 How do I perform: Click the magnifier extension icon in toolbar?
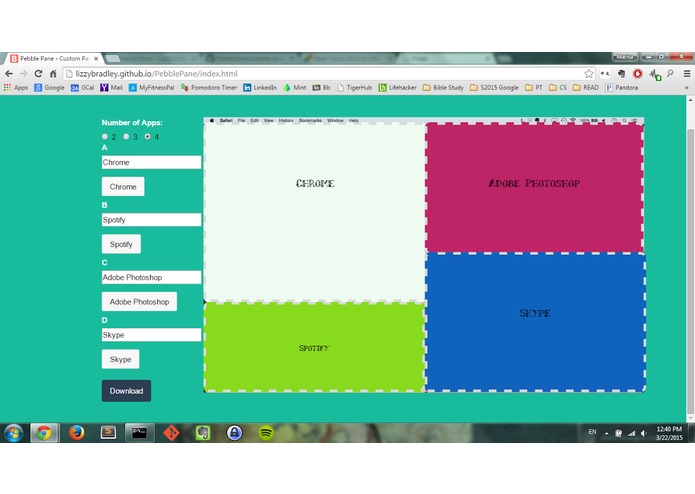coord(670,74)
